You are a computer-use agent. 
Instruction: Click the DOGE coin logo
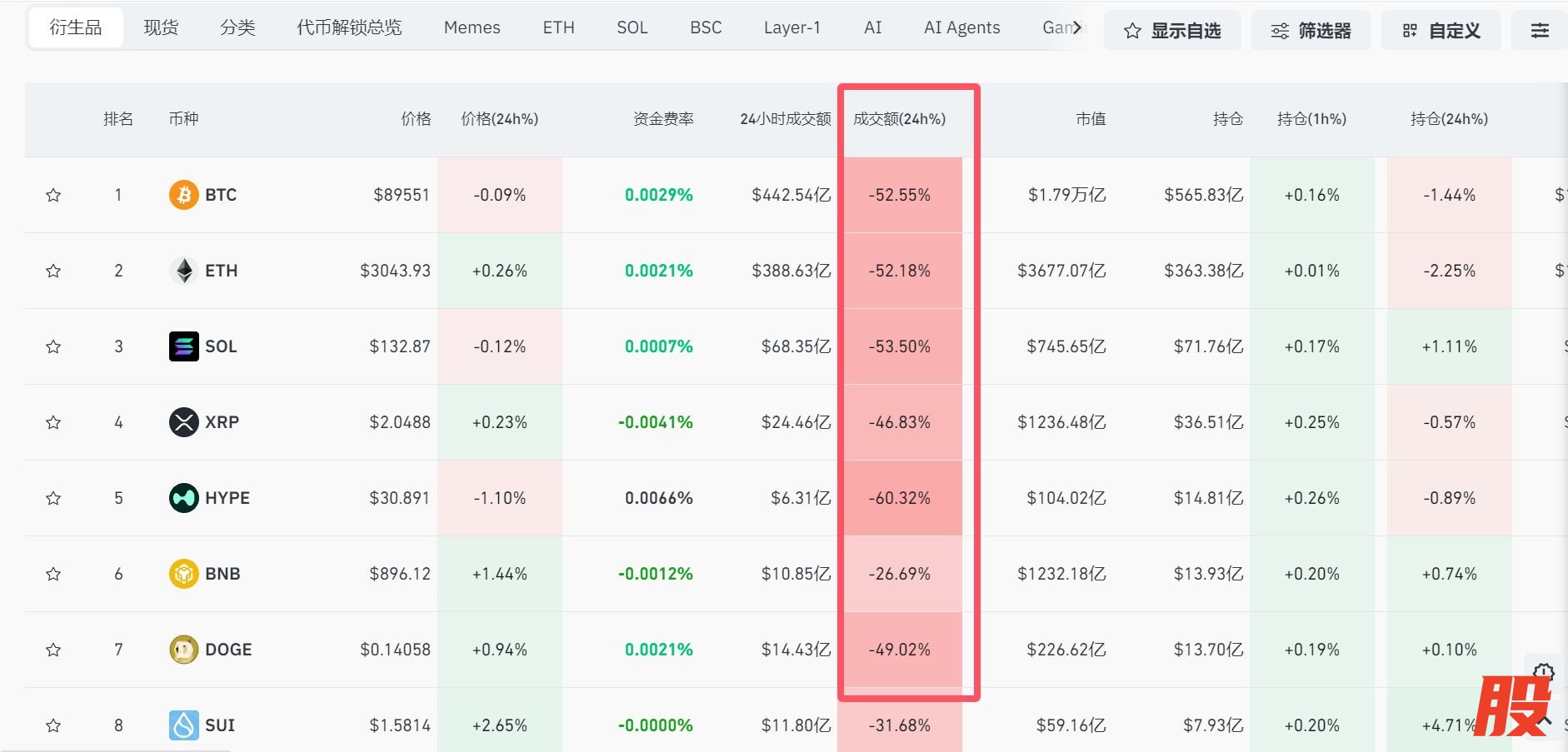pos(183,650)
